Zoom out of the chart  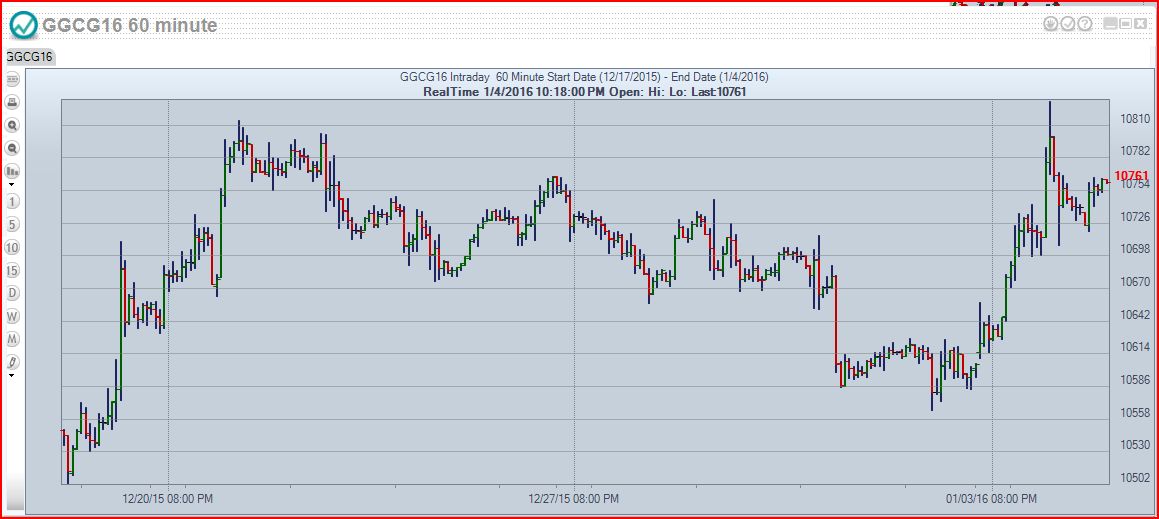click(13, 149)
